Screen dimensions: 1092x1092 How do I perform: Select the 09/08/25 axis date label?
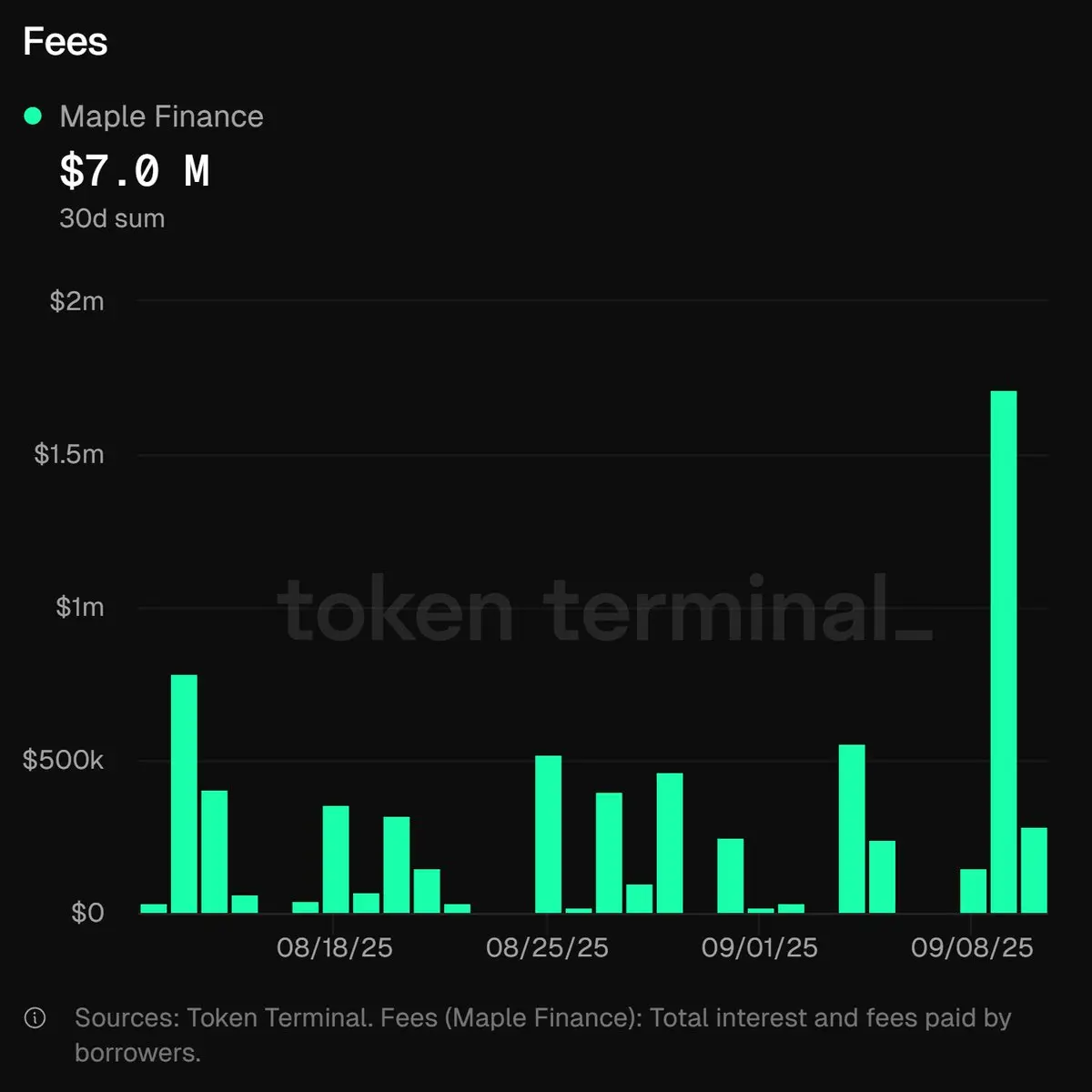pos(972,948)
